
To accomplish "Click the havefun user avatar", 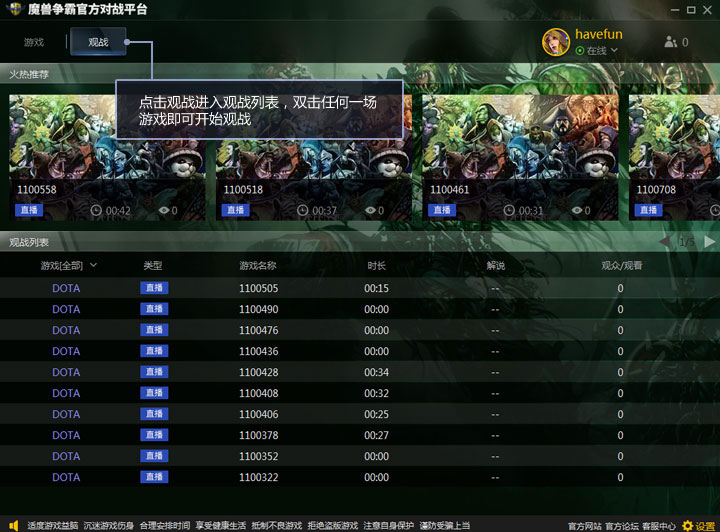I will coord(556,41).
